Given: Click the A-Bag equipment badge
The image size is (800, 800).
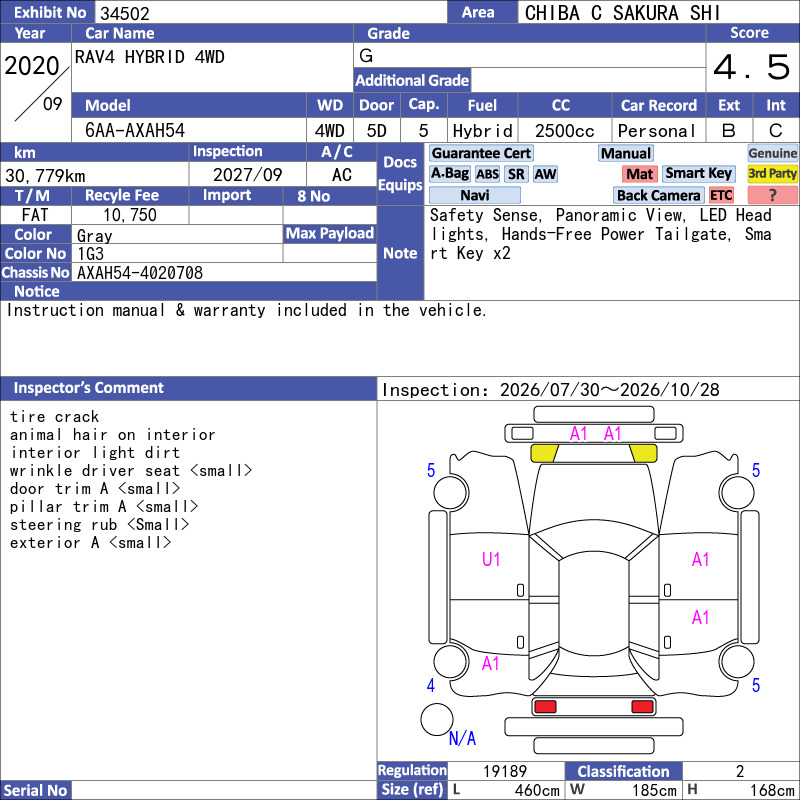Looking at the screenshot, I should pyautogui.click(x=449, y=174).
